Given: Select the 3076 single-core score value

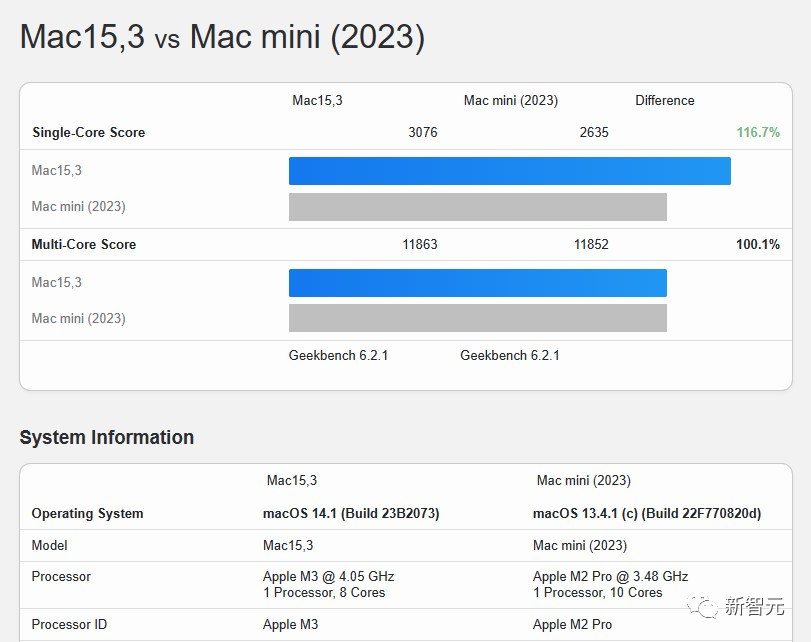Looking at the screenshot, I should pos(422,132).
